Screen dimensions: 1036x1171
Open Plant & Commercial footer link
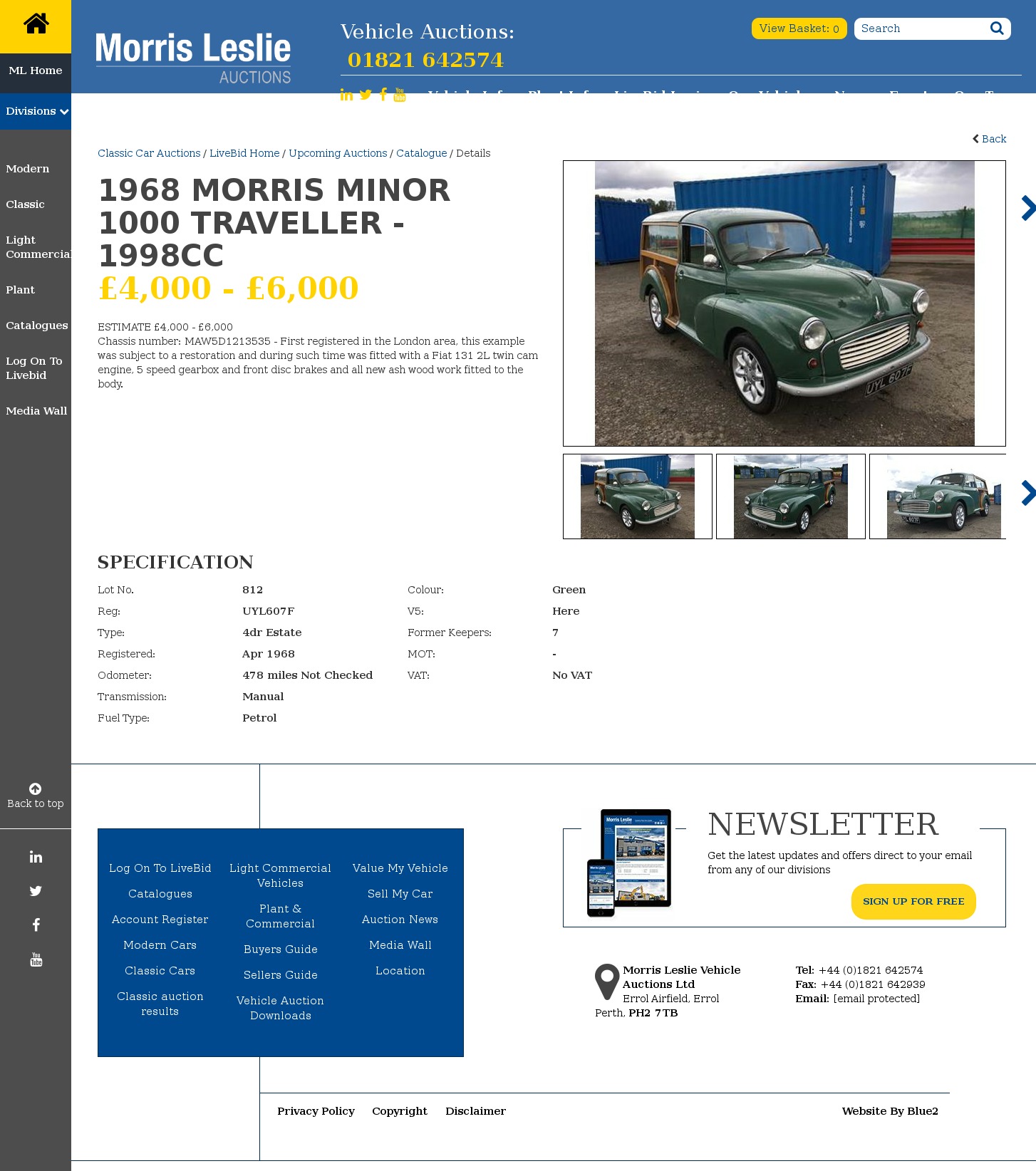(281, 916)
